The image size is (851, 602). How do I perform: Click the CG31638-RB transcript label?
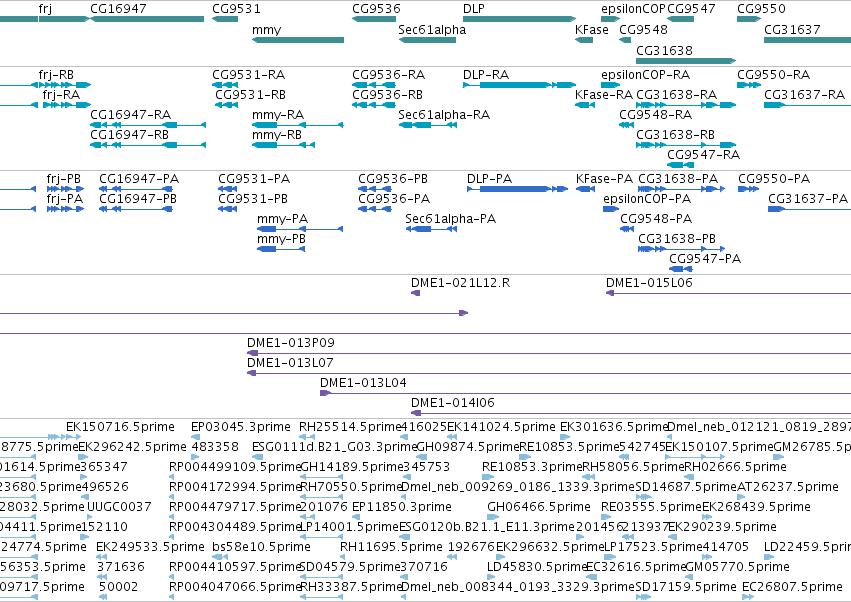coord(675,135)
